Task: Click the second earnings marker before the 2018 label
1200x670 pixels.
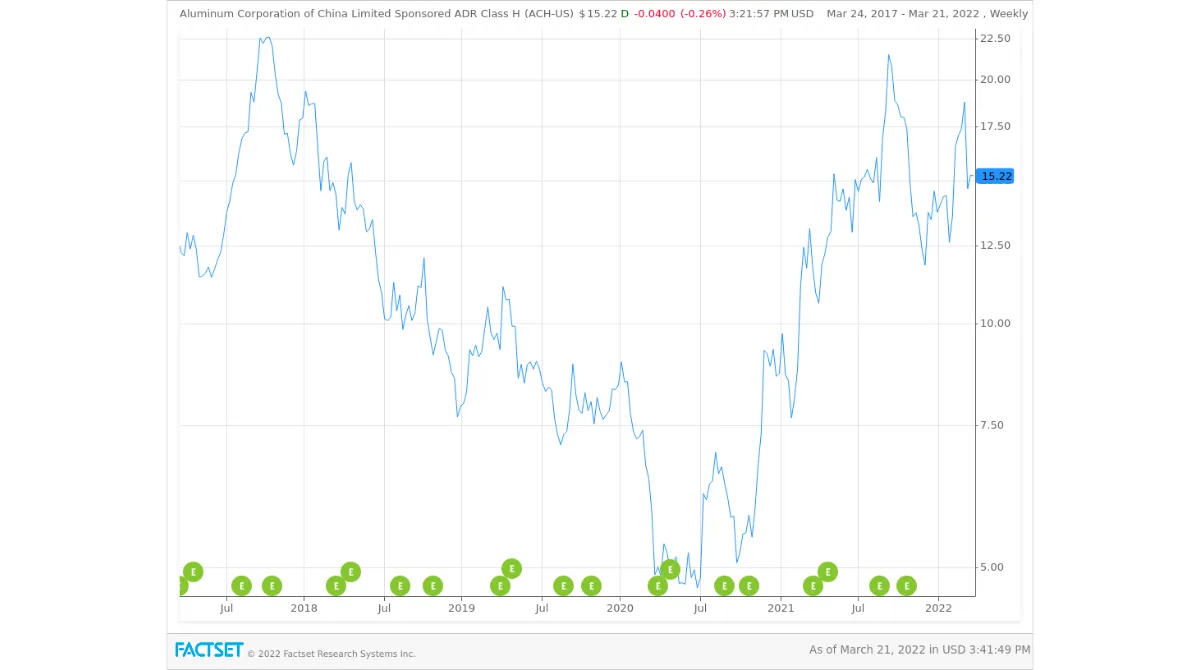Action: [x=271, y=585]
